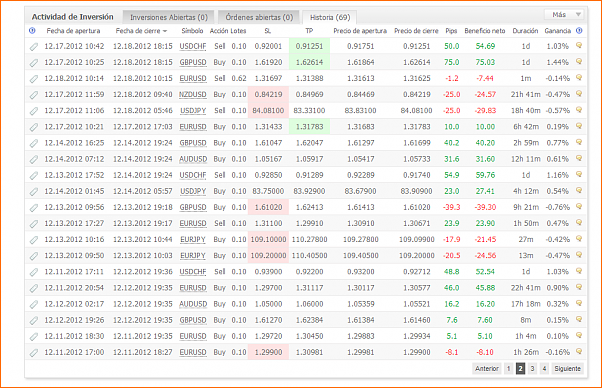
Task: Open comment bubble for GBPUSD trade with -39.30 loss
Action: [579, 207]
